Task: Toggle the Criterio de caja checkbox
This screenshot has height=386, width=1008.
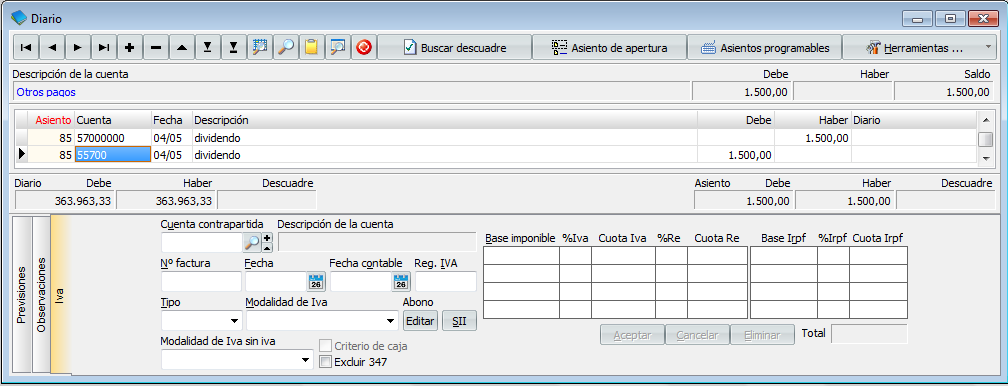Action: 325,346
